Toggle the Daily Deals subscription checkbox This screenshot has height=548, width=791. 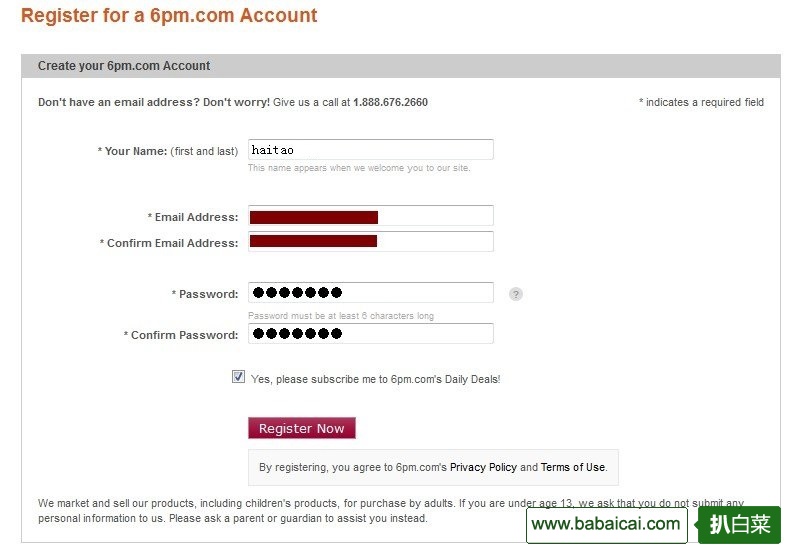pyautogui.click(x=238, y=377)
